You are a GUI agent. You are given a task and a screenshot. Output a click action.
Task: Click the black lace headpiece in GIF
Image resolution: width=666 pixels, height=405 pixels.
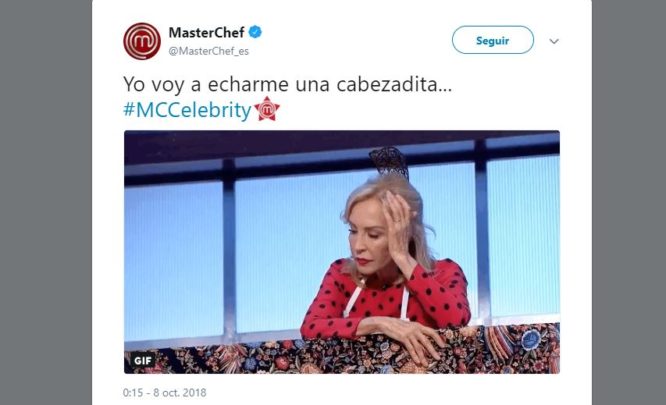389,162
